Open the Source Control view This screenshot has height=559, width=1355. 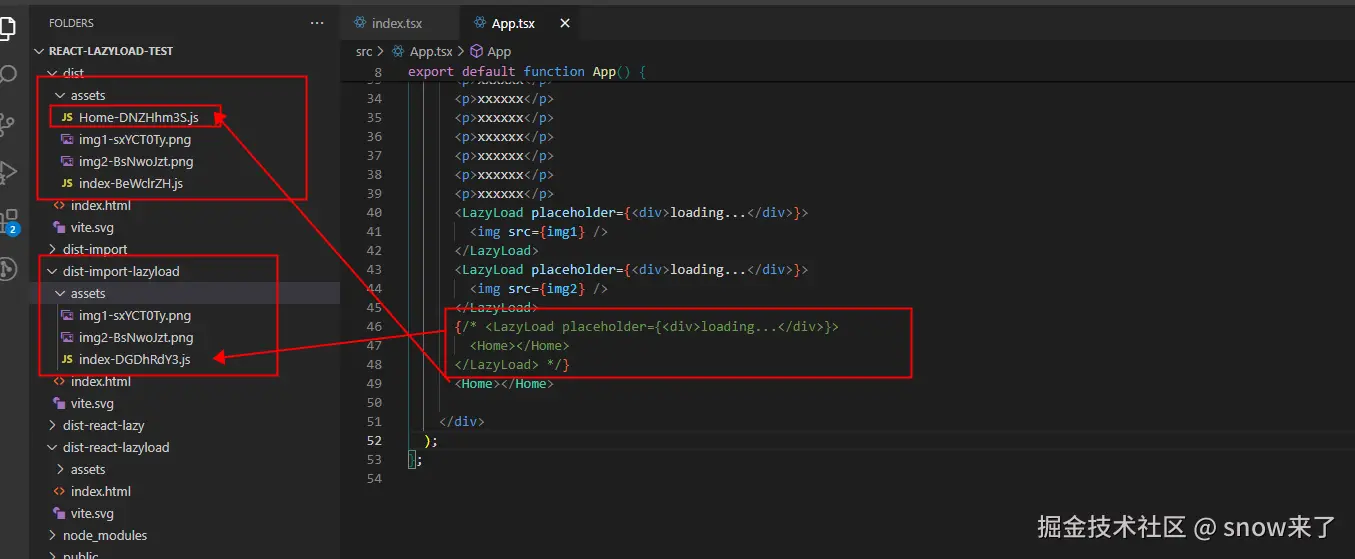(x=6, y=123)
